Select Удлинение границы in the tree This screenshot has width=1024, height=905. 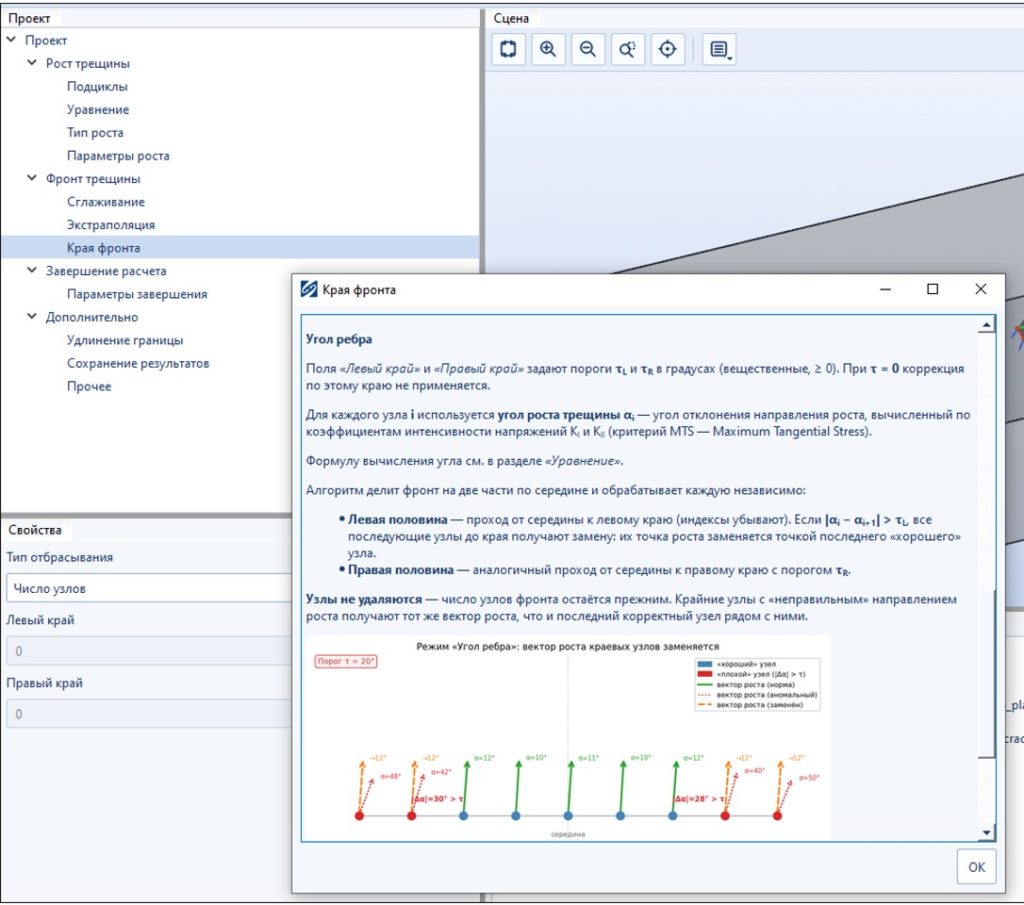[x=125, y=340]
